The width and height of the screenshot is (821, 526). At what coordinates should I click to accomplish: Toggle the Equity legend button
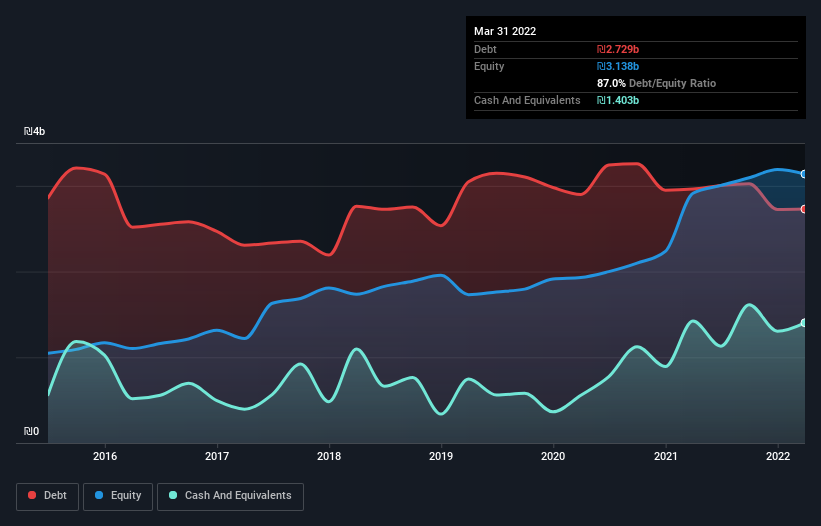click(118, 496)
